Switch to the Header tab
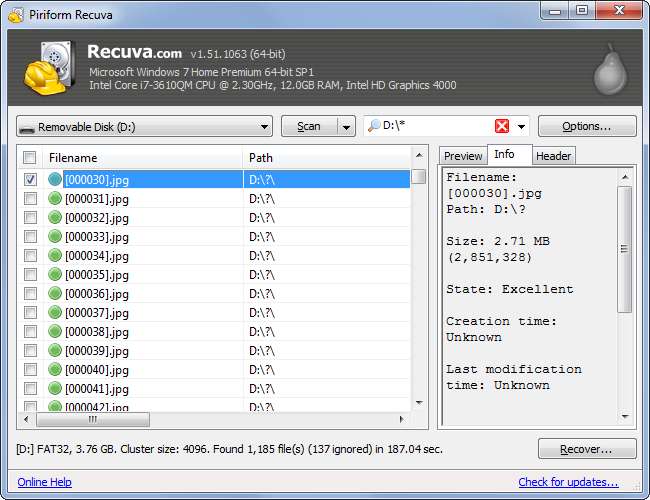 coord(553,156)
